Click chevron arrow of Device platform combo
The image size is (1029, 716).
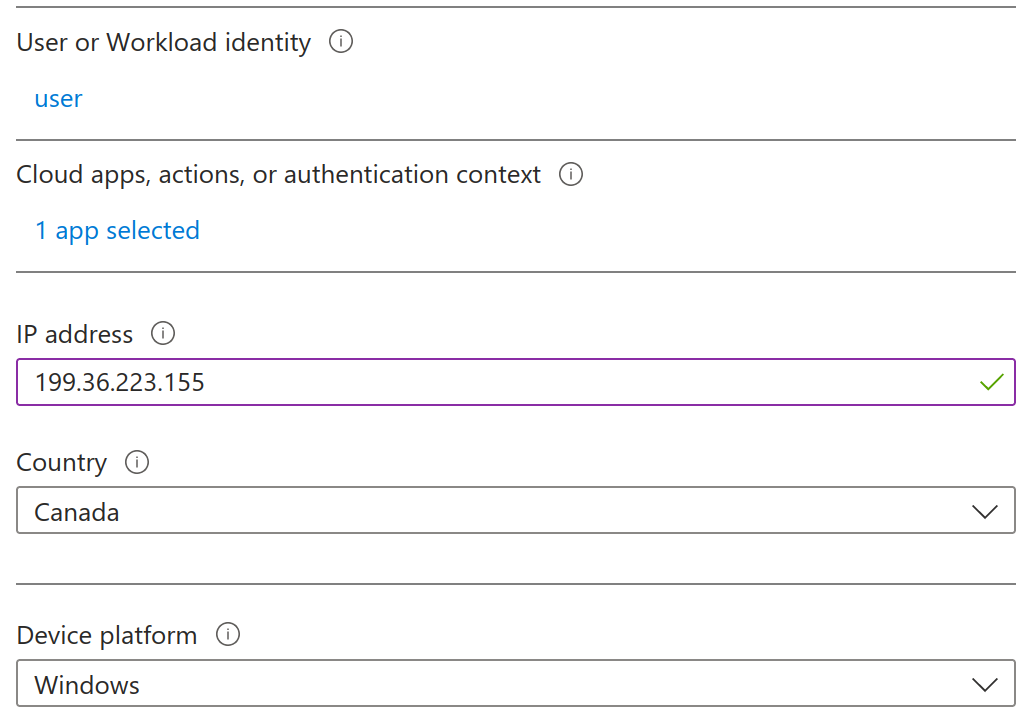[x=984, y=684]
